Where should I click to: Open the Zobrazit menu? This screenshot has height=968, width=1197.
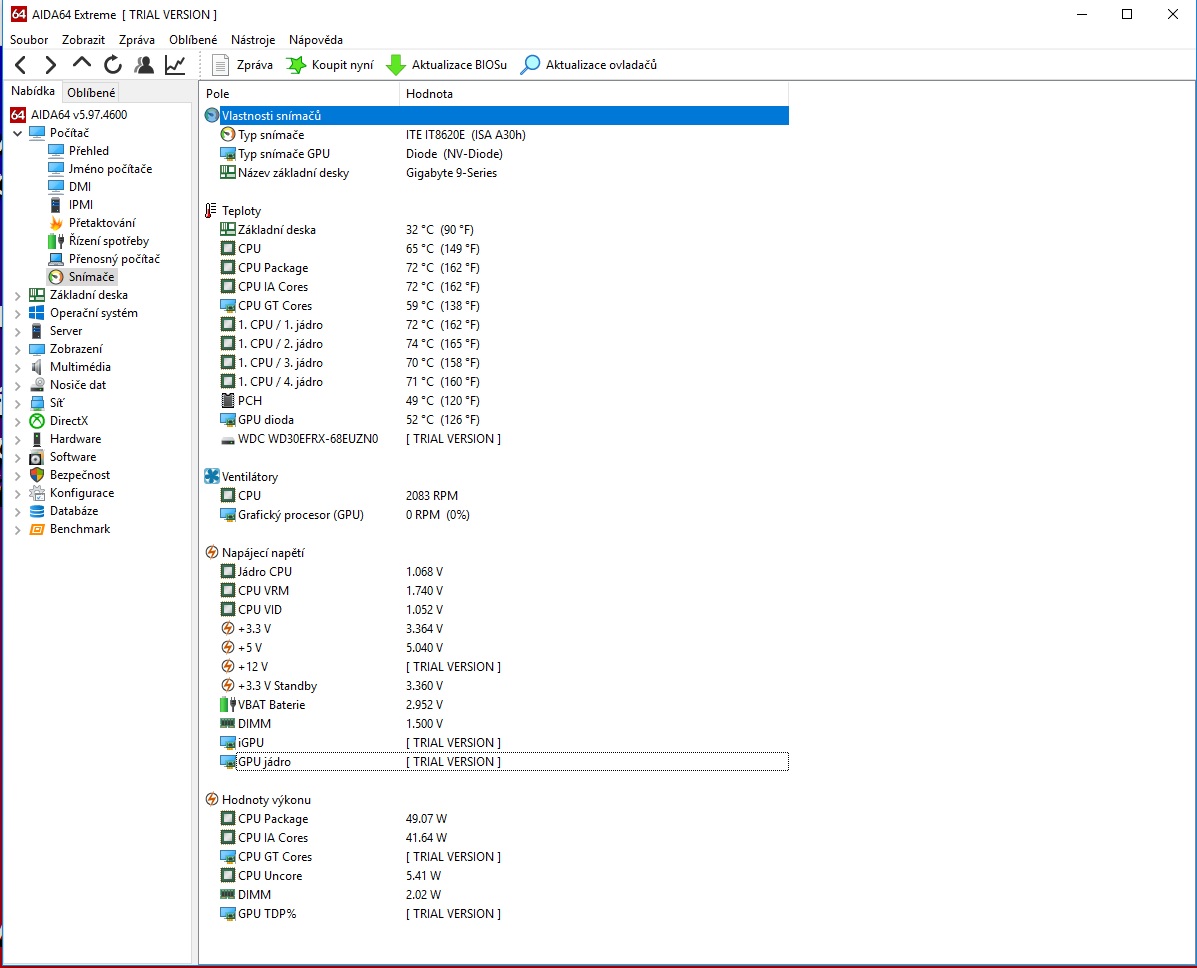click(83, 40)
